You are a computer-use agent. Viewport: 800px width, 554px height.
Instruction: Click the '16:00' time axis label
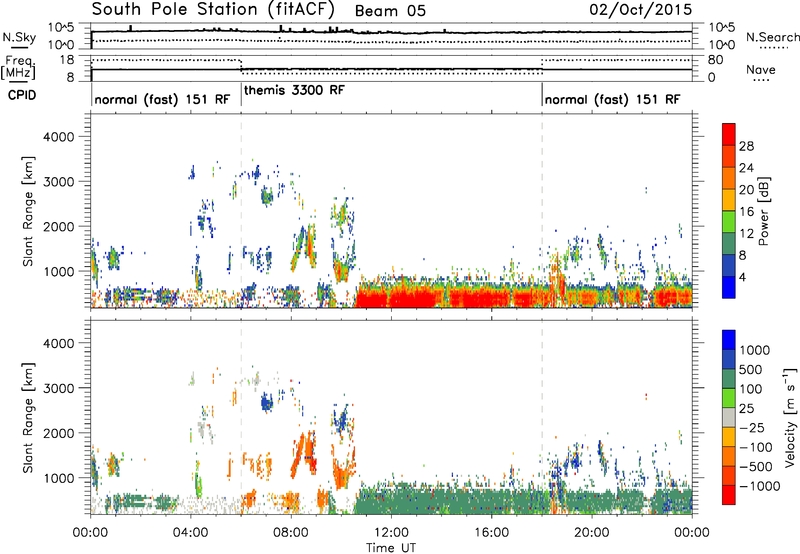[491, 533]
